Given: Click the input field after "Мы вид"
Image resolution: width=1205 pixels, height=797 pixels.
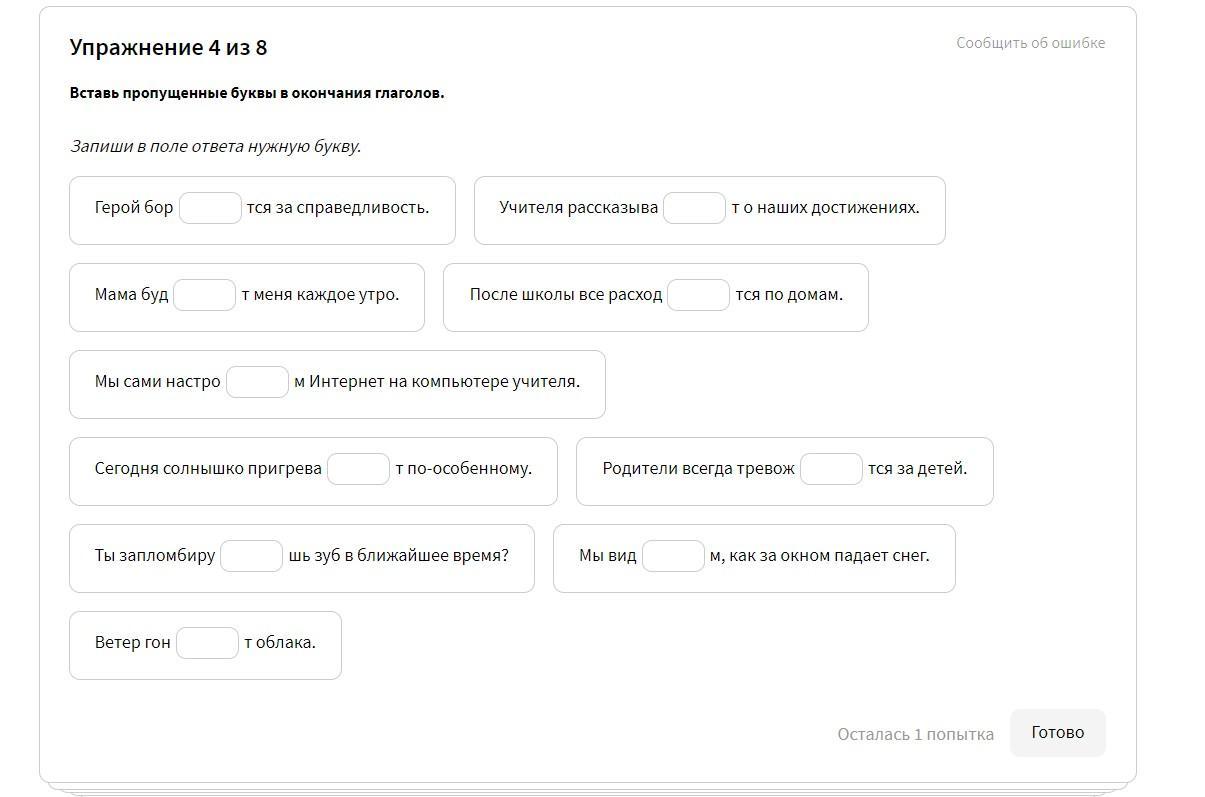Looking at the screenshot, I should point(673,556).
